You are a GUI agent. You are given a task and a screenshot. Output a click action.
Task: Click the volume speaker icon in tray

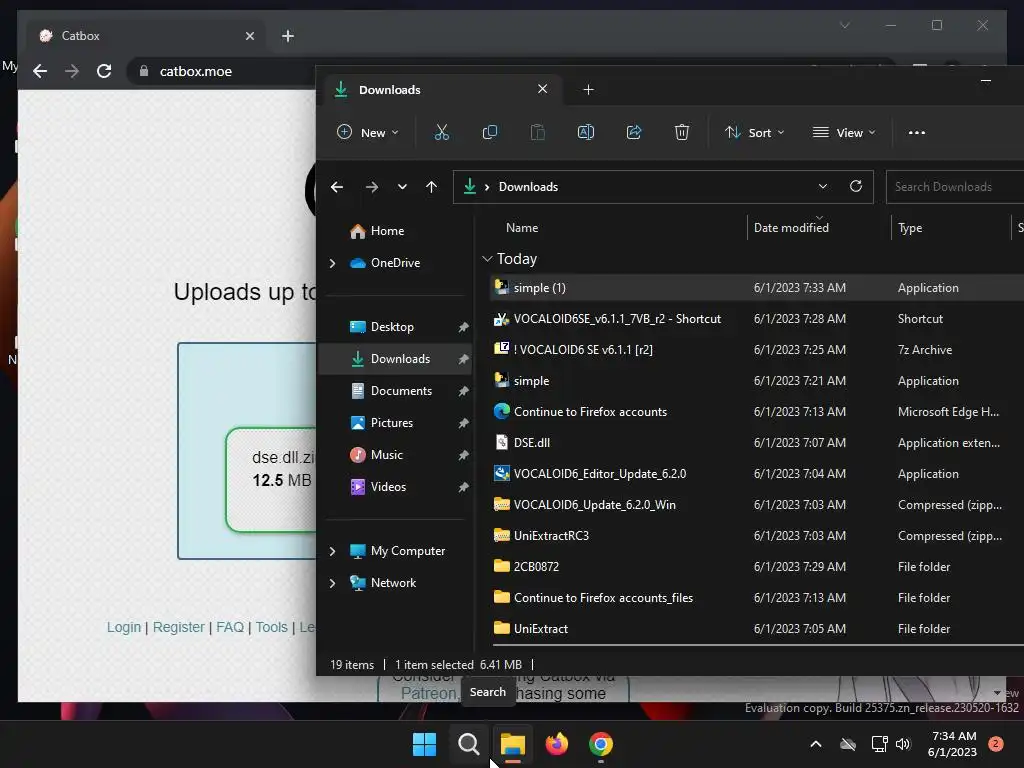903,744
